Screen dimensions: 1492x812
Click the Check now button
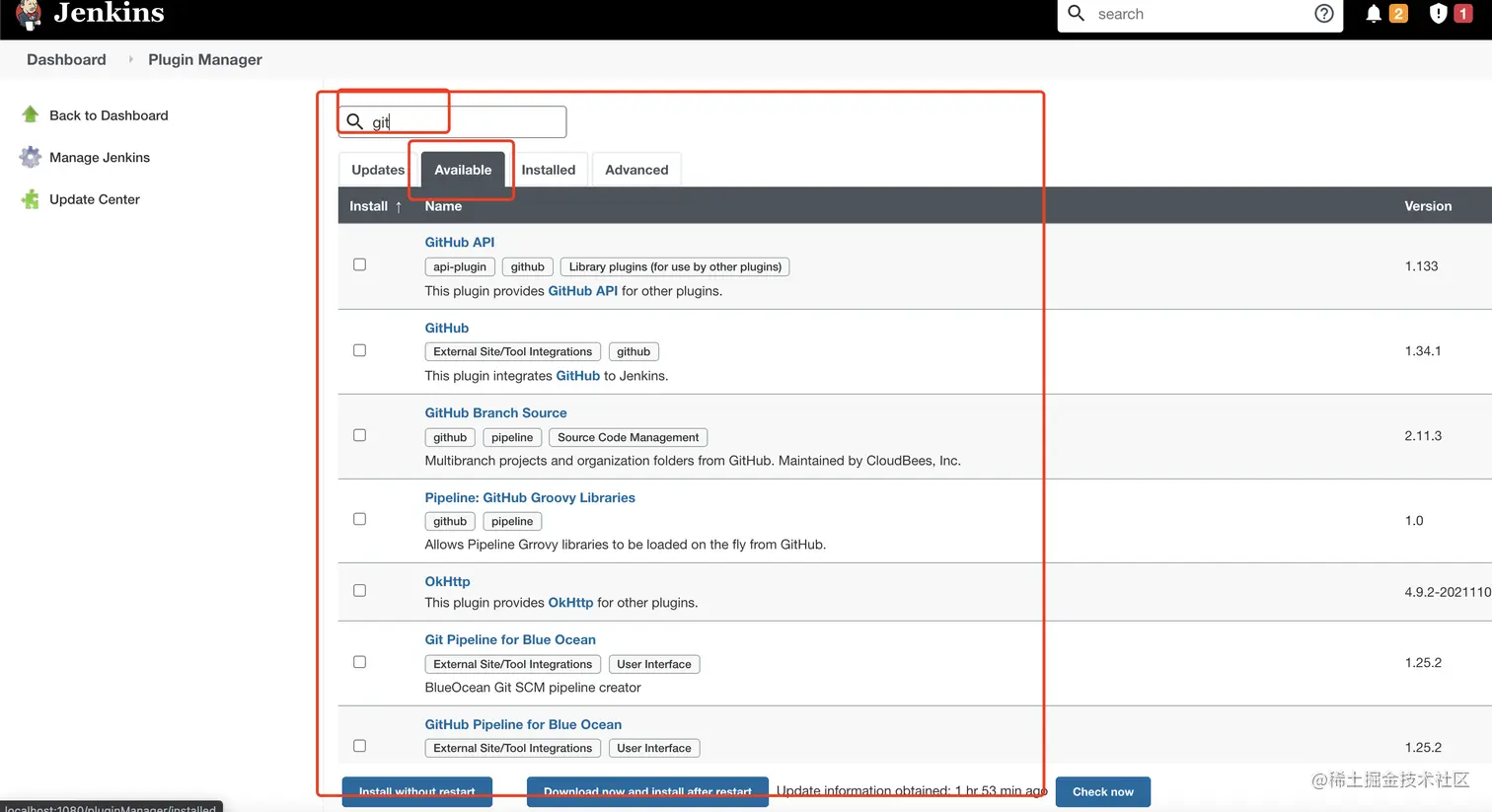coord(1103,791)
